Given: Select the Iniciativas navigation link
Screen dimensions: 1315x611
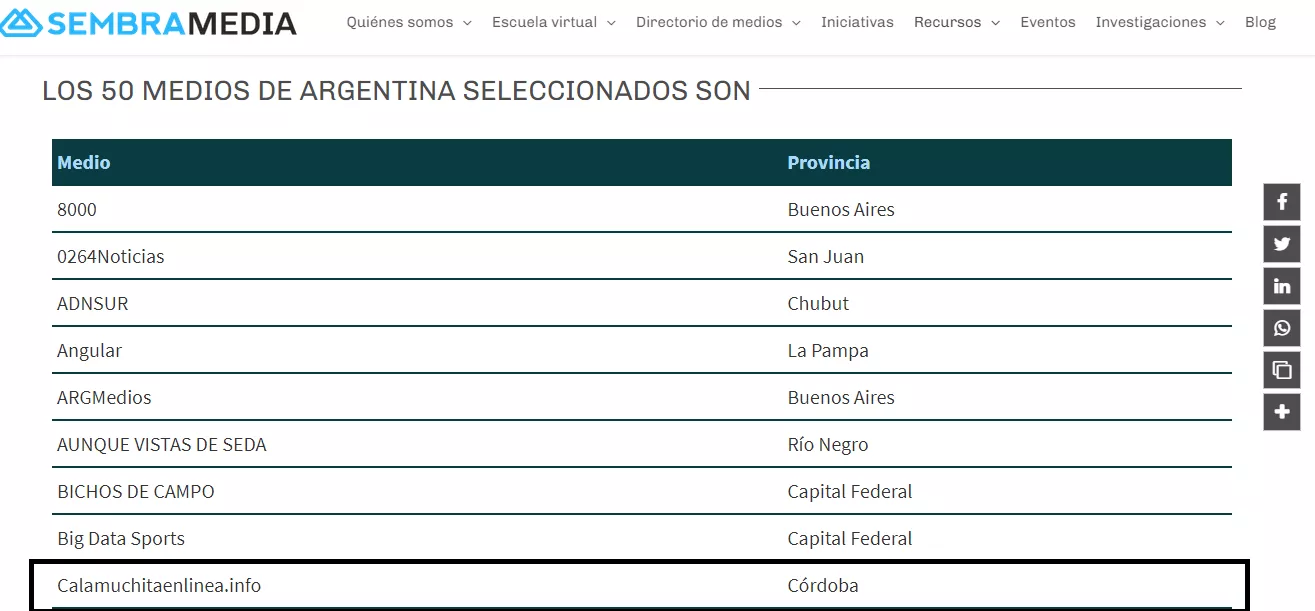Looking at the screenshot, I should pyautogui.click(x=857, y=21).
